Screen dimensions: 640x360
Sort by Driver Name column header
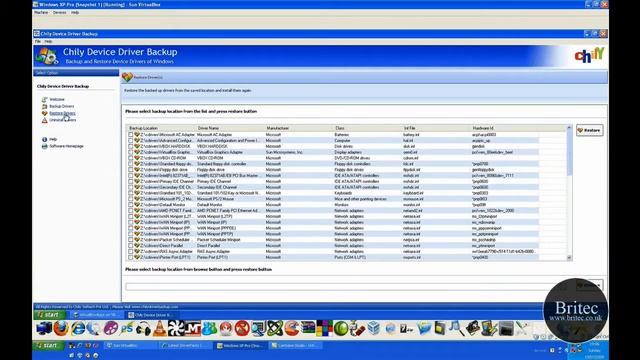point(230,128)
